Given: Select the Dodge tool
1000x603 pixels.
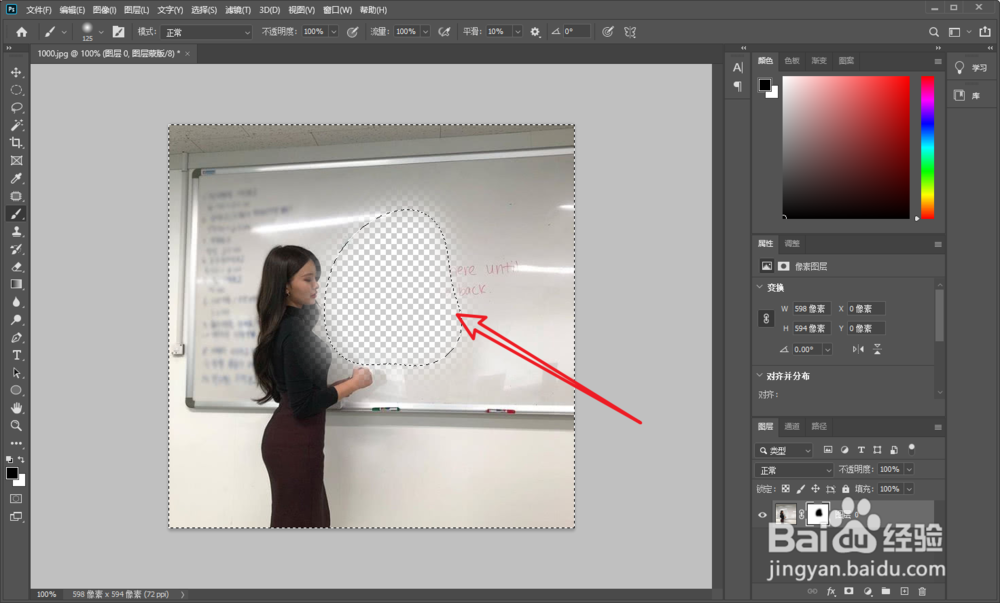Looking at the screenshot, I should [17, 319].
